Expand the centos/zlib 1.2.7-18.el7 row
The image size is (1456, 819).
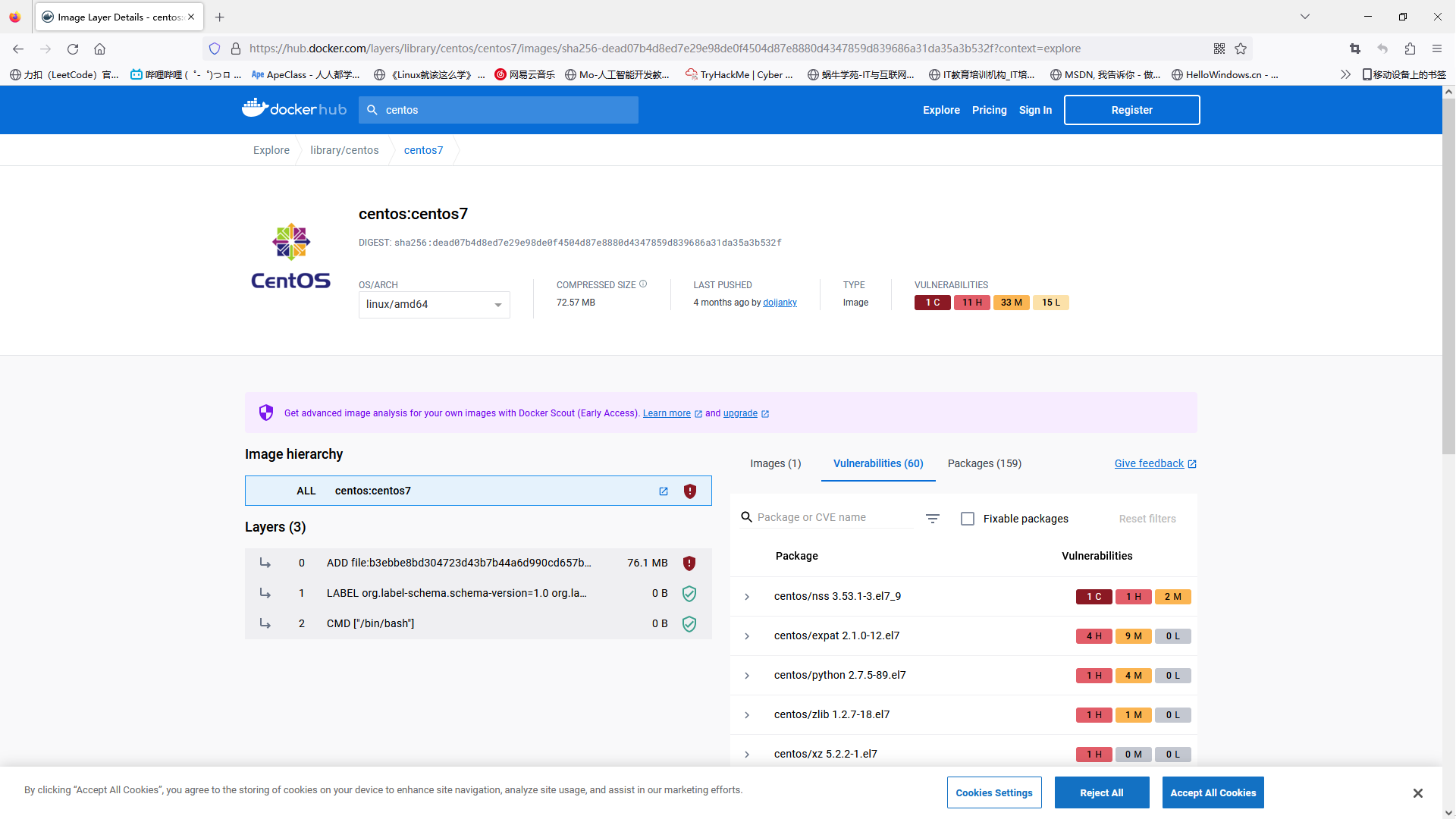click(x=747, y=715)
